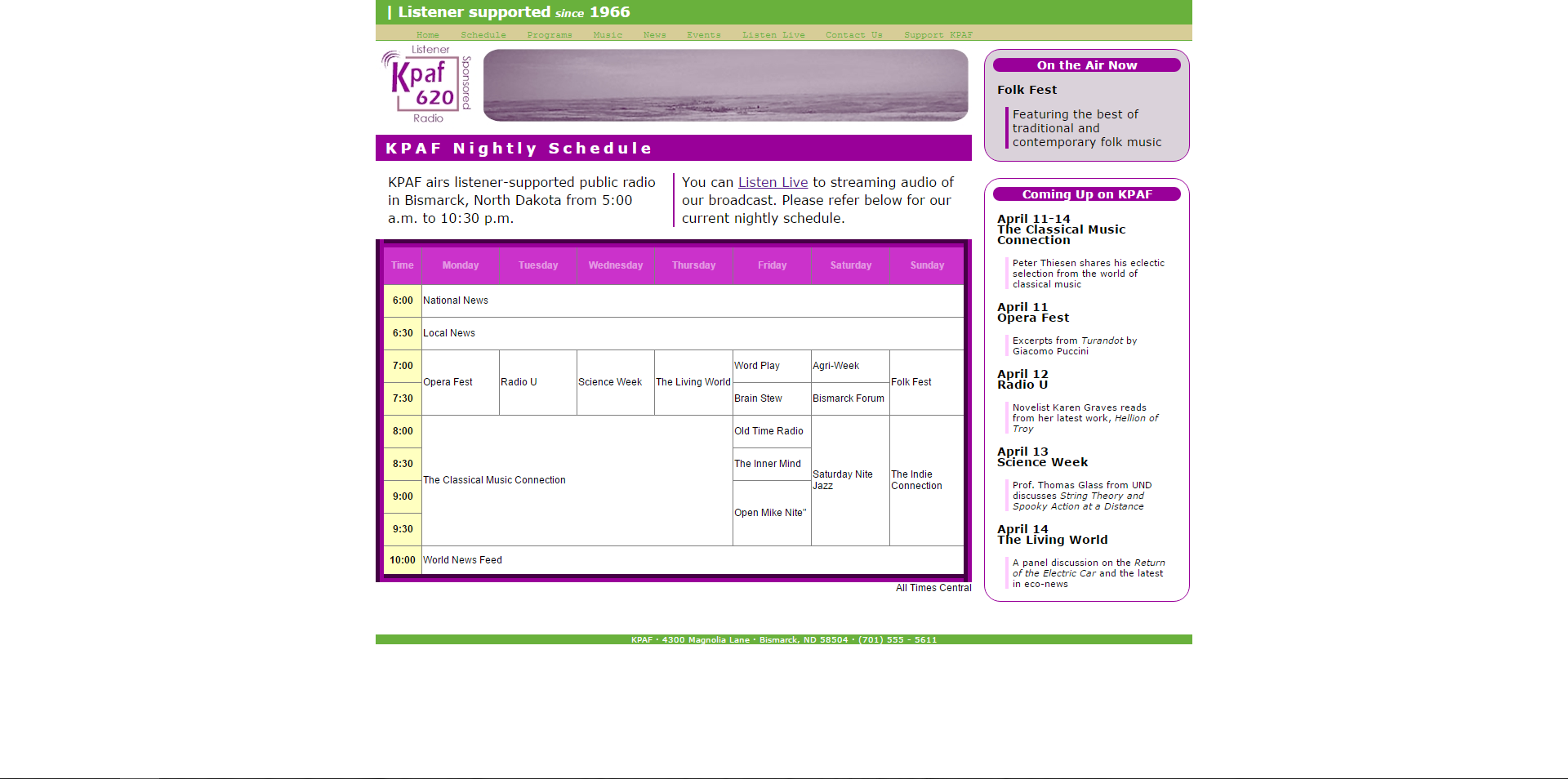Click The Classical Music Connection schedule cell
1568x779 pixels.
pos(577,480)
